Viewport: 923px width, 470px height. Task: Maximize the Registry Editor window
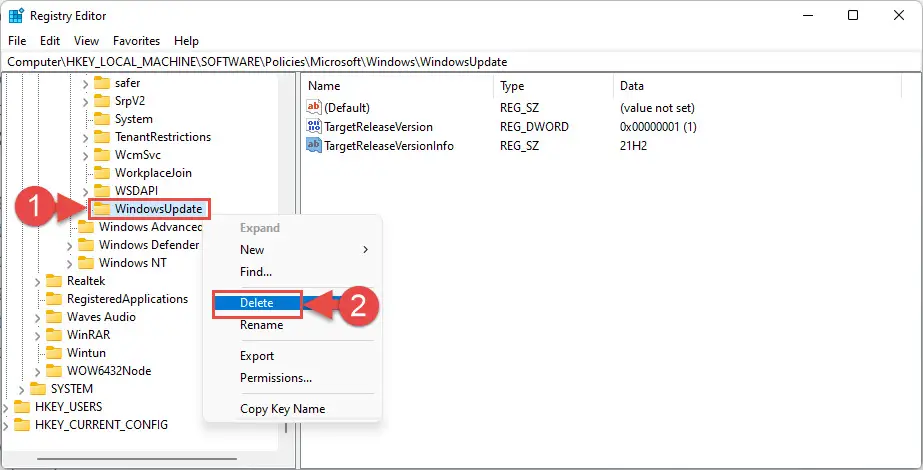coord(853,16)
